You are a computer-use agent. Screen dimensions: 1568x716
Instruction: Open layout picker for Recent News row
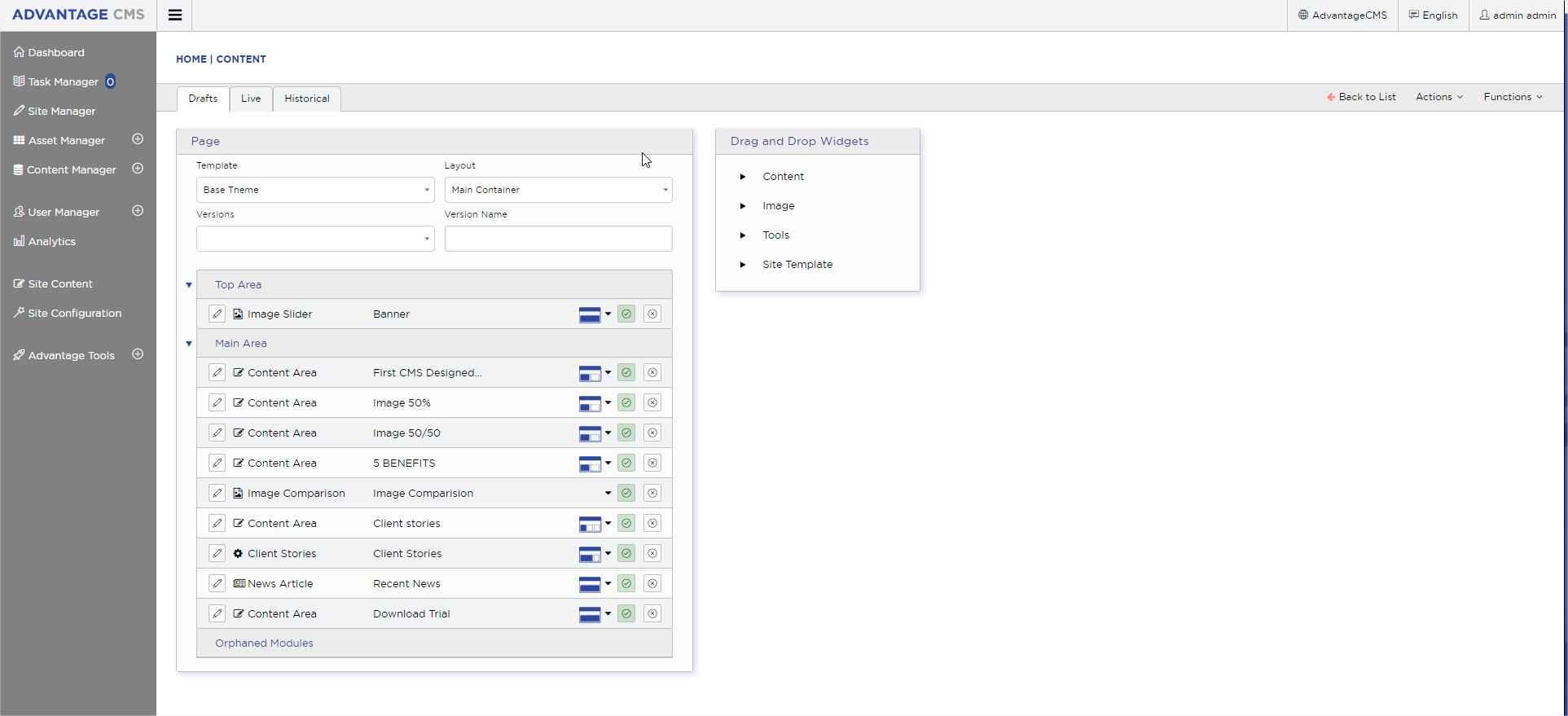[x=595, y=584]
